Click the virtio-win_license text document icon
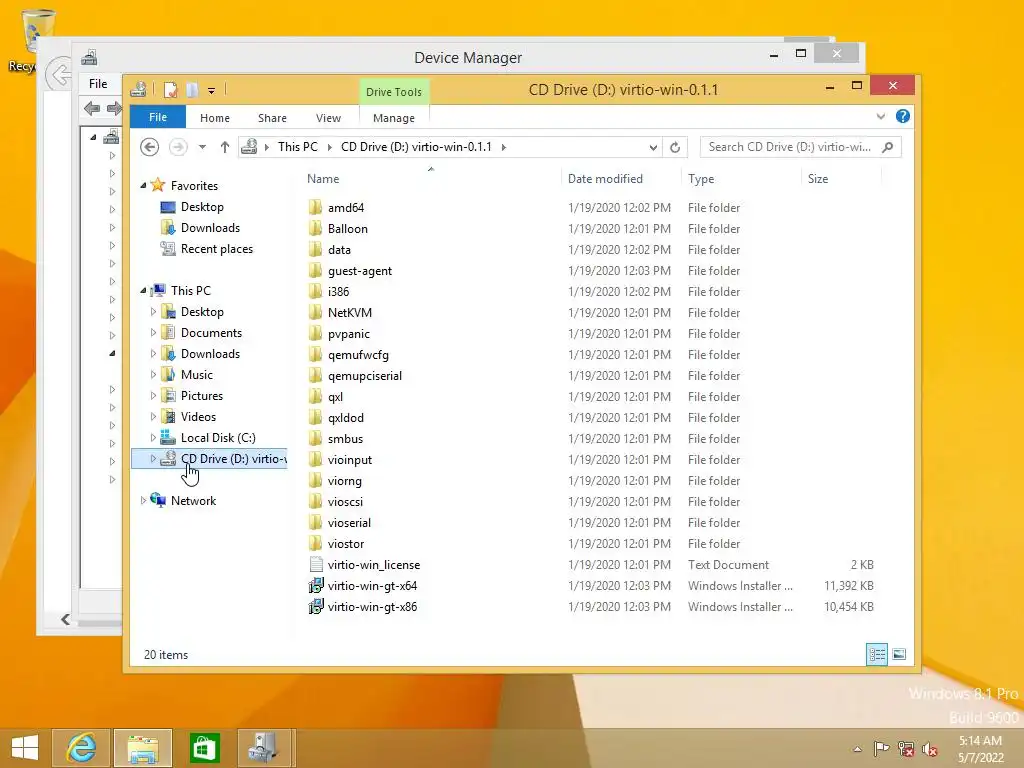 pyautogui.click(x=316, y=565)
